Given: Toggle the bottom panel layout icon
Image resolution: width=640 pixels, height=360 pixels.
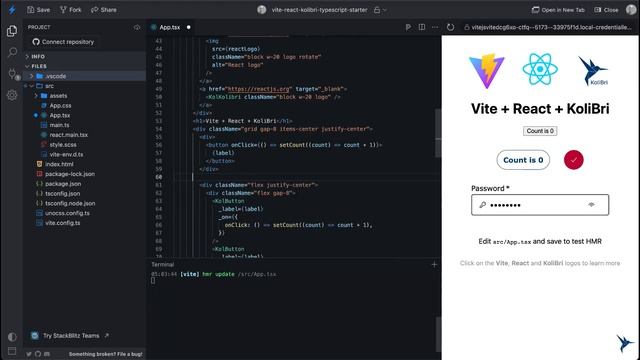Looking at the screenshot, I should pyautogui.click(x=12, y=351).
